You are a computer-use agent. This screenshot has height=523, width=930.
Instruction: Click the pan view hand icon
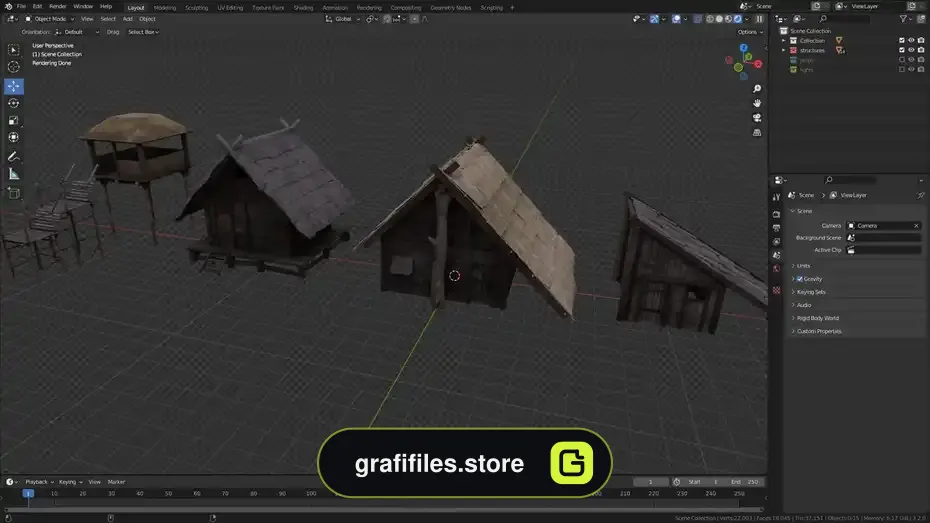click(x=757, y=103)
